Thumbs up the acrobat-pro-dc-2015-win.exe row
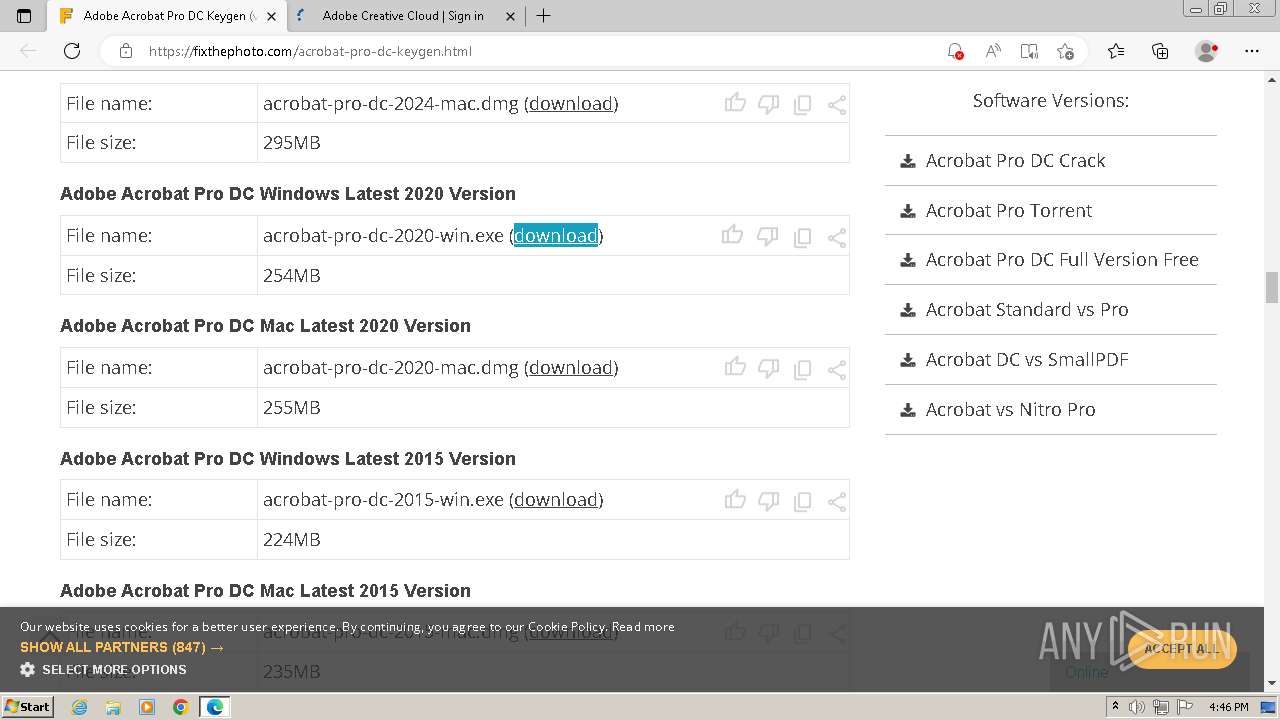Image resolution: width=1280 pixels, height=720 pixels. (735, 498)
